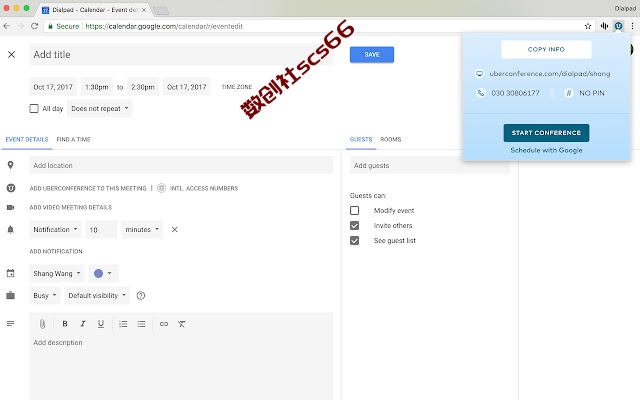Click the Add guests field
The width and height of the screenshot is (640, 400).
coord(429,165)
